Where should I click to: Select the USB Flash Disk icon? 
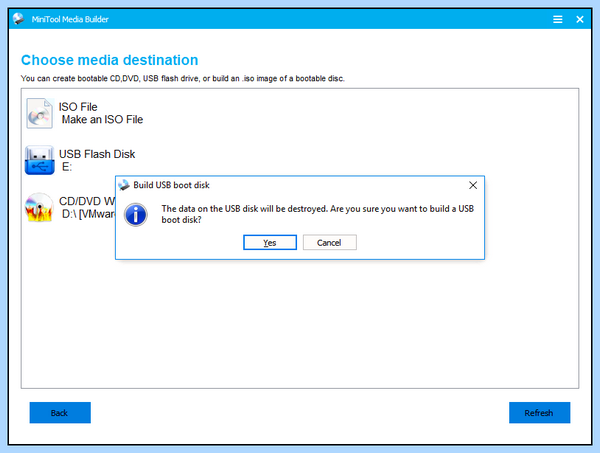[39, 160]
